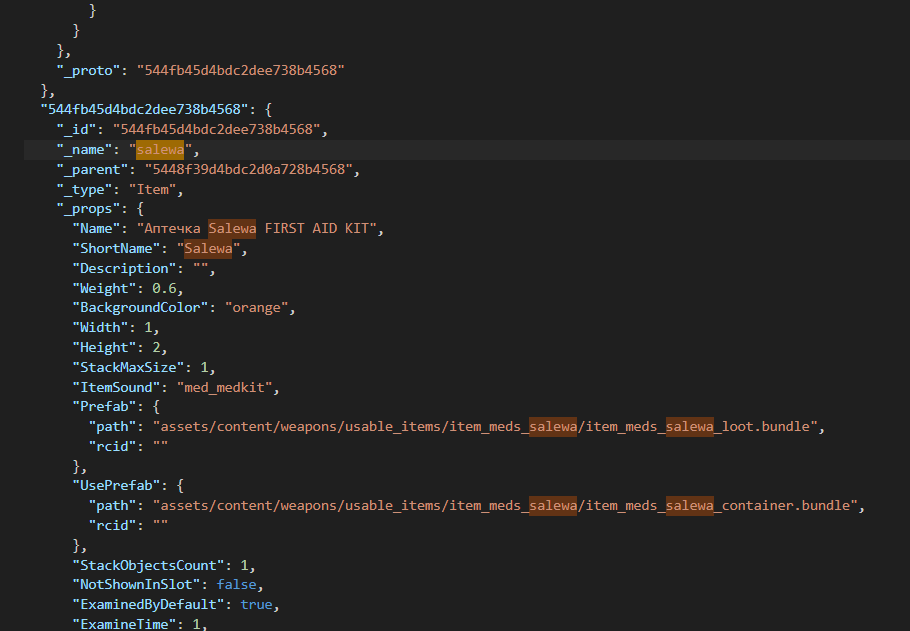Click the "Item" type value
The width and height of the screenshot is (910, 631).
click(x=152, y=189)
